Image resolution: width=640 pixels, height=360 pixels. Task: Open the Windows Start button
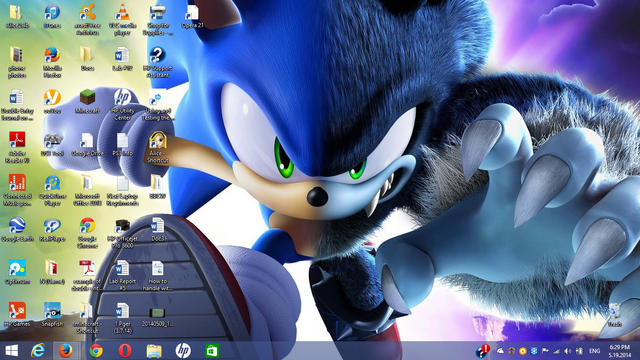[x=11, y=351]
